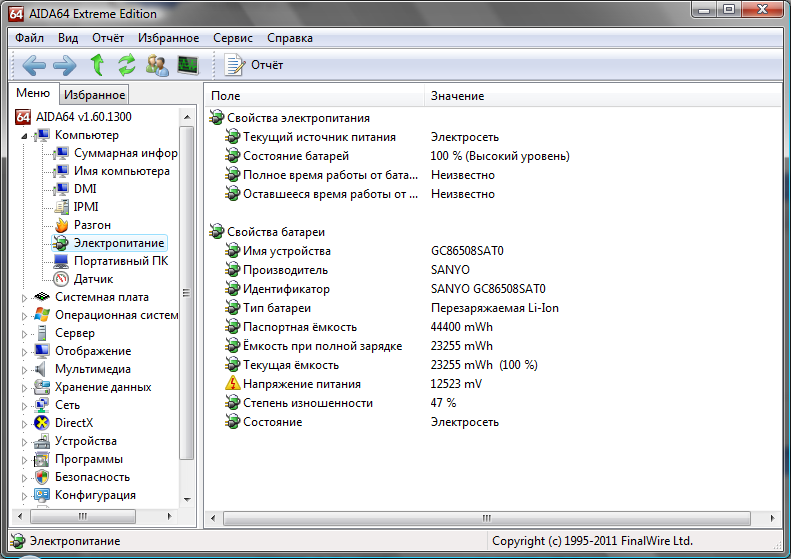Click the Значение column header

[x=603, y=96]
